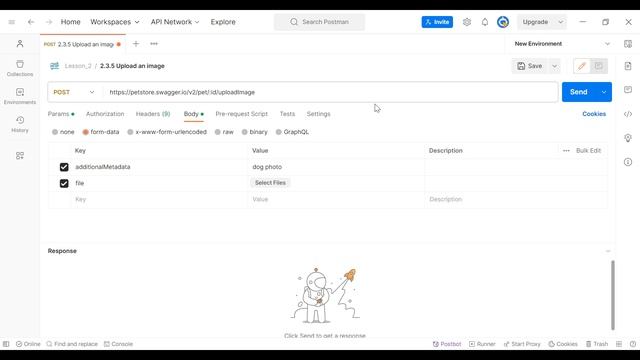Switch to the Authorization tab

pos(105,114)
